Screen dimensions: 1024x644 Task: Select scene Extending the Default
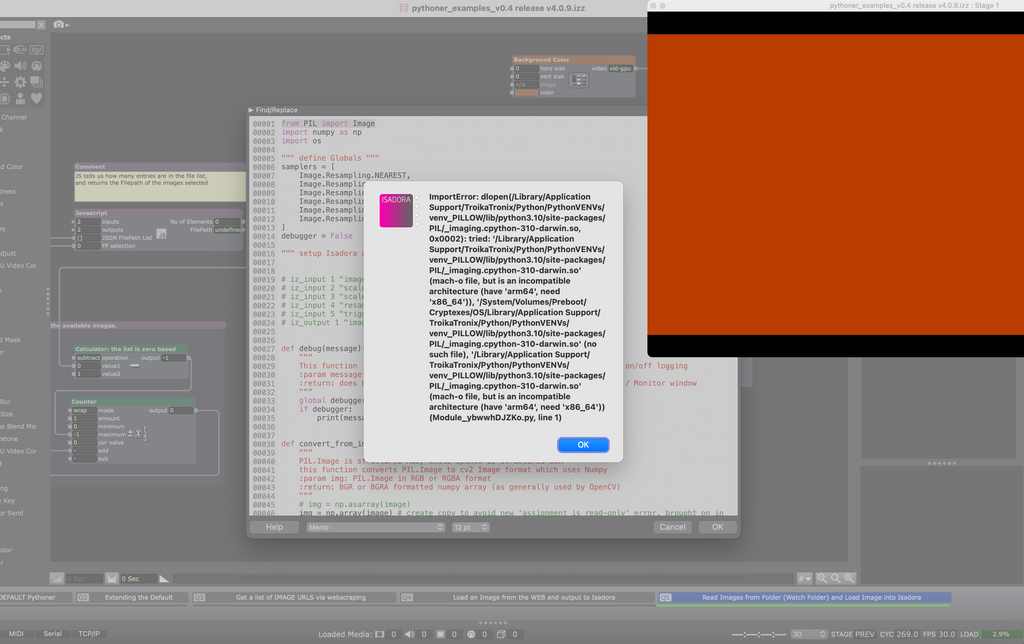[133, 598]
